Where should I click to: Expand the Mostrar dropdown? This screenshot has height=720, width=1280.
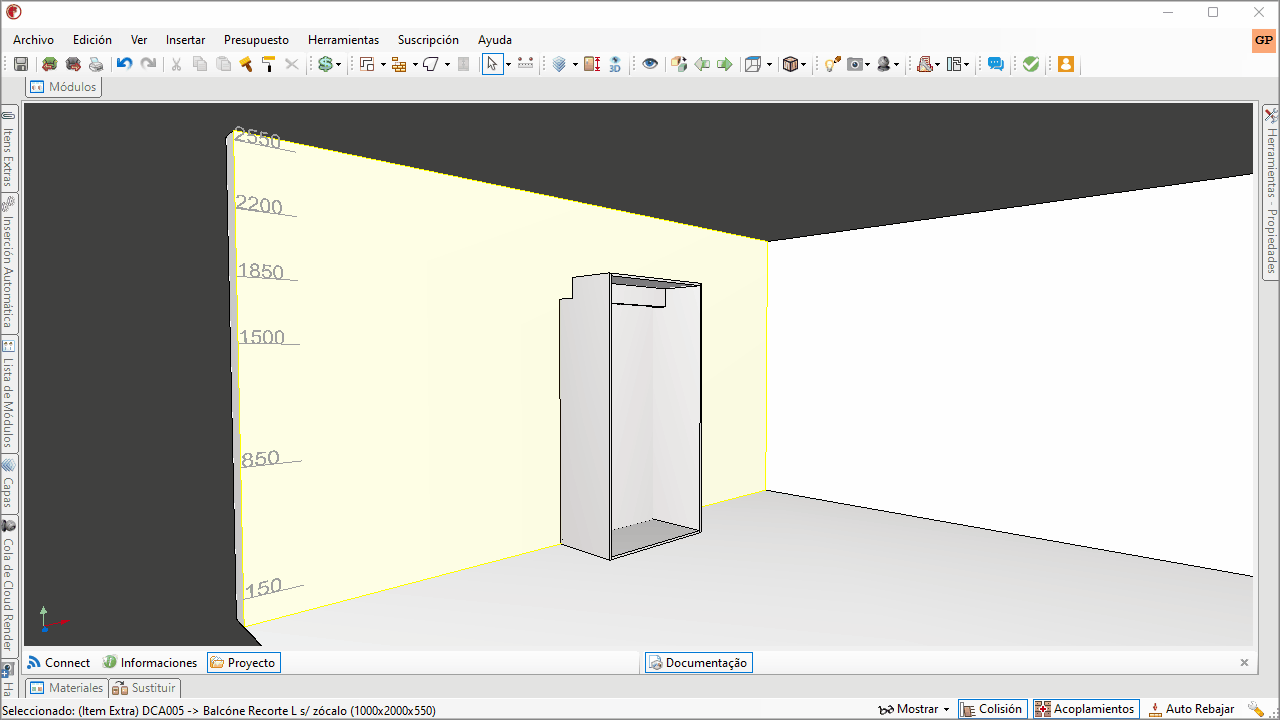click(914, 709)
